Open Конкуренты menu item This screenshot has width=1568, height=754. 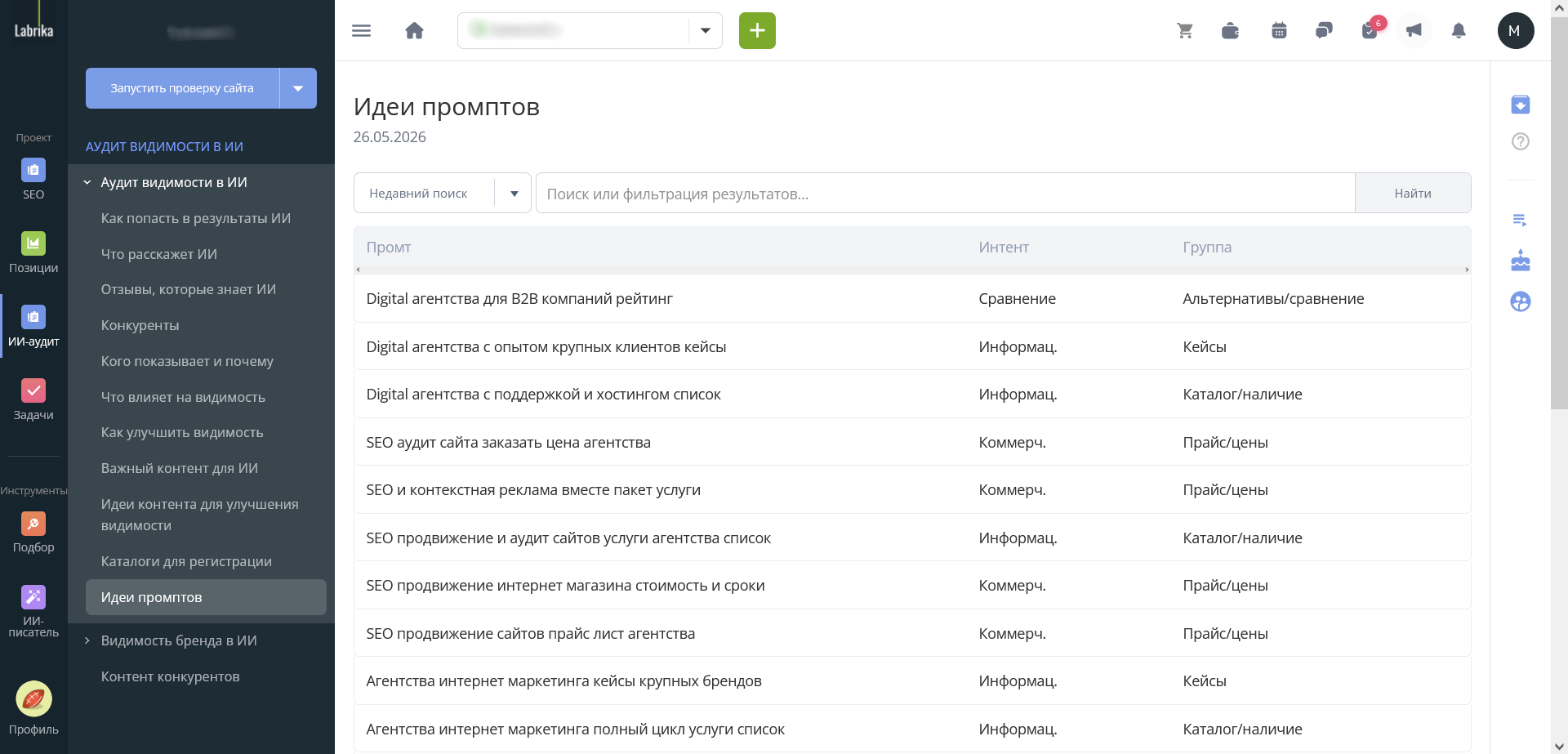(x=140, y=325)
